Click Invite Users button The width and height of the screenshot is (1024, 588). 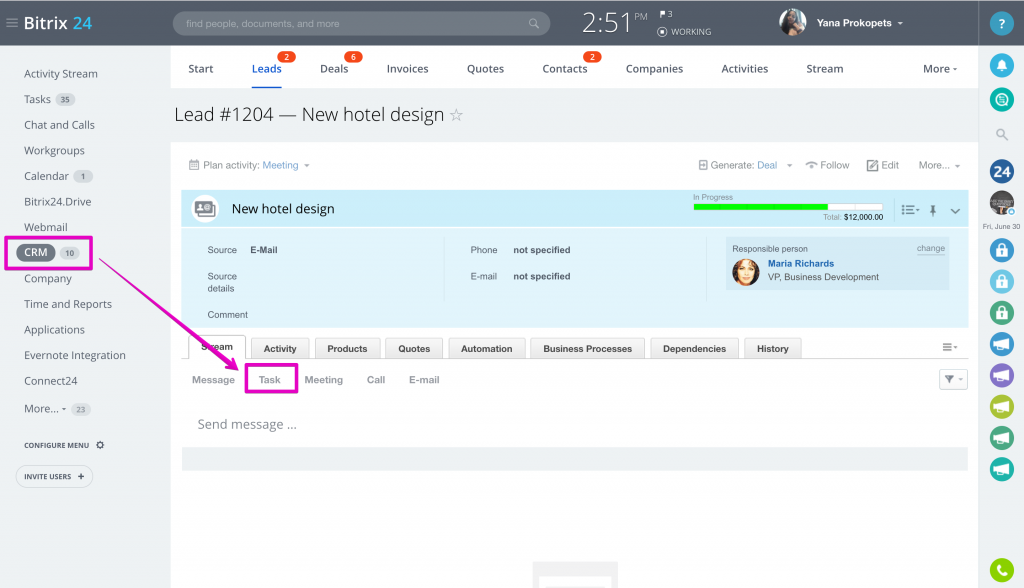click(x=54, y=476)
